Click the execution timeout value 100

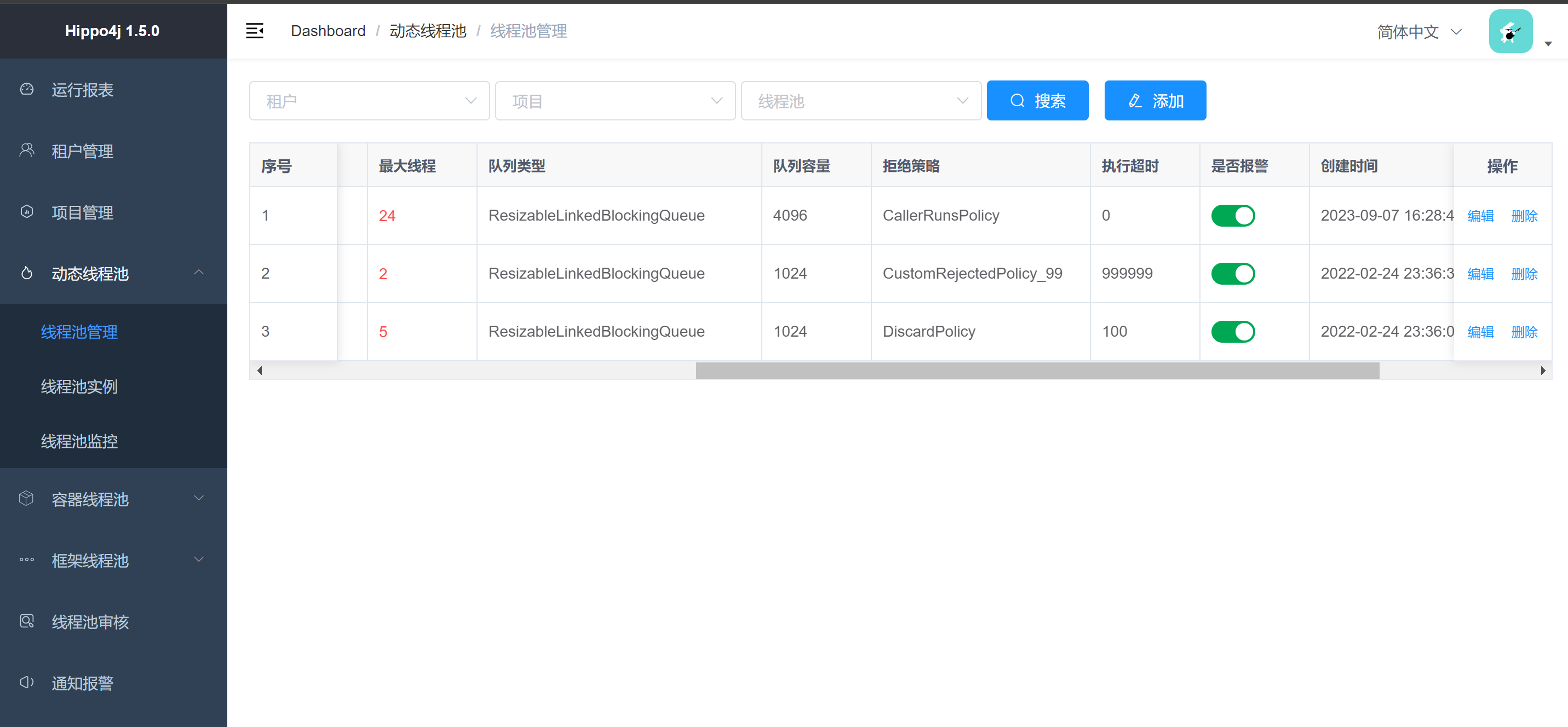pyautogui.click(x=1115, y=332)
